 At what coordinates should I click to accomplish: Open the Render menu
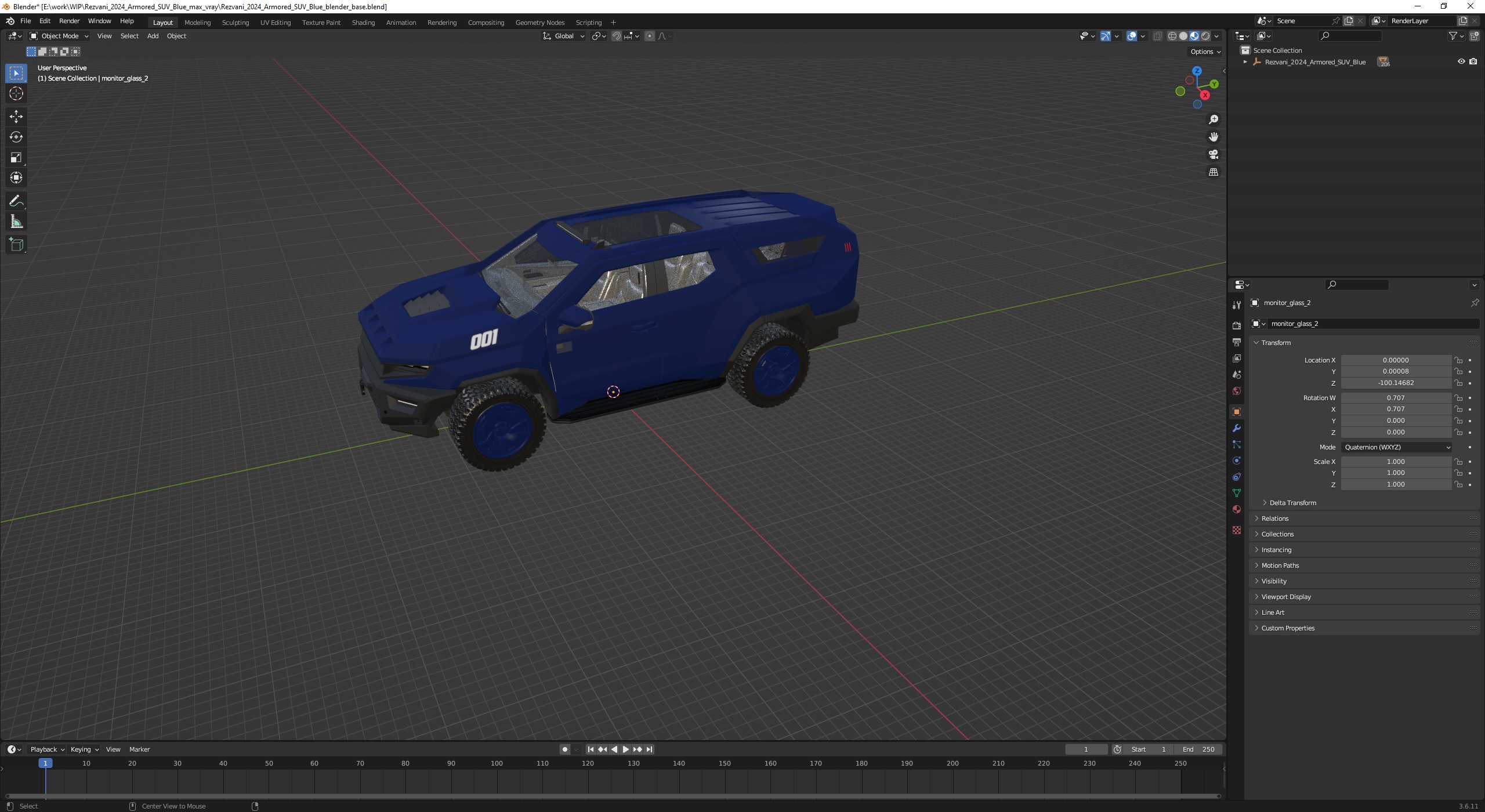tap(69, 21)
